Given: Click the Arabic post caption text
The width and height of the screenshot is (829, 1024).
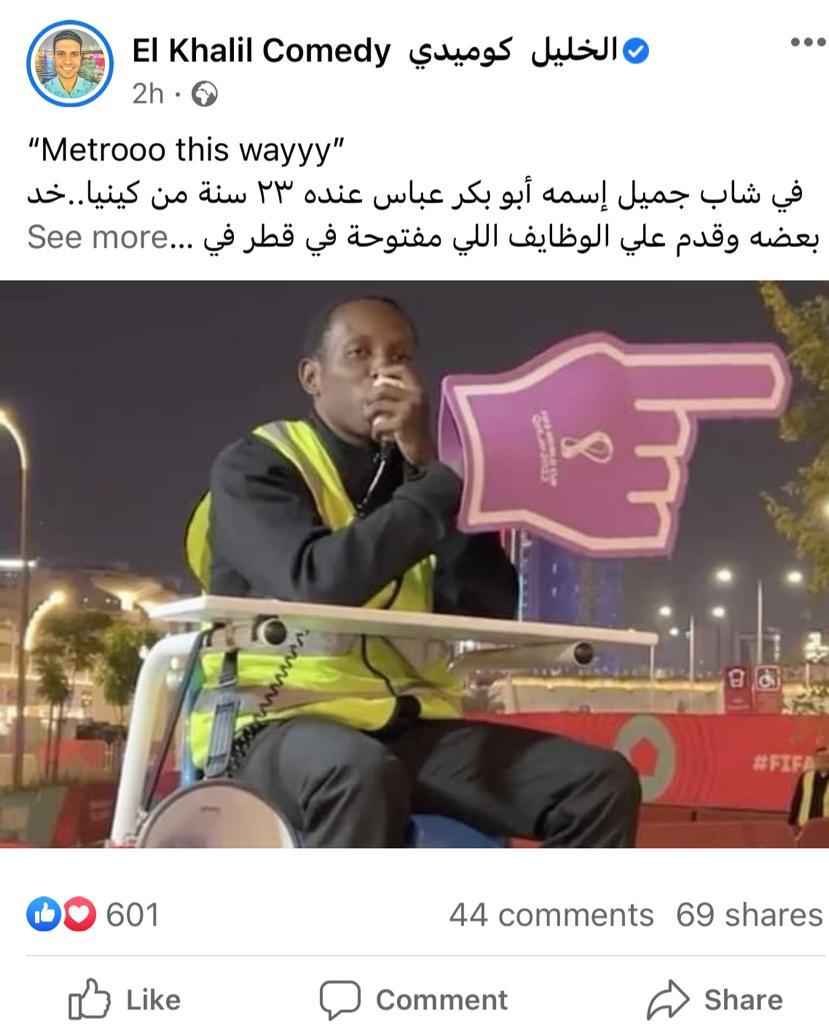Looking at the screenshot, I should (x=422, y=216).
